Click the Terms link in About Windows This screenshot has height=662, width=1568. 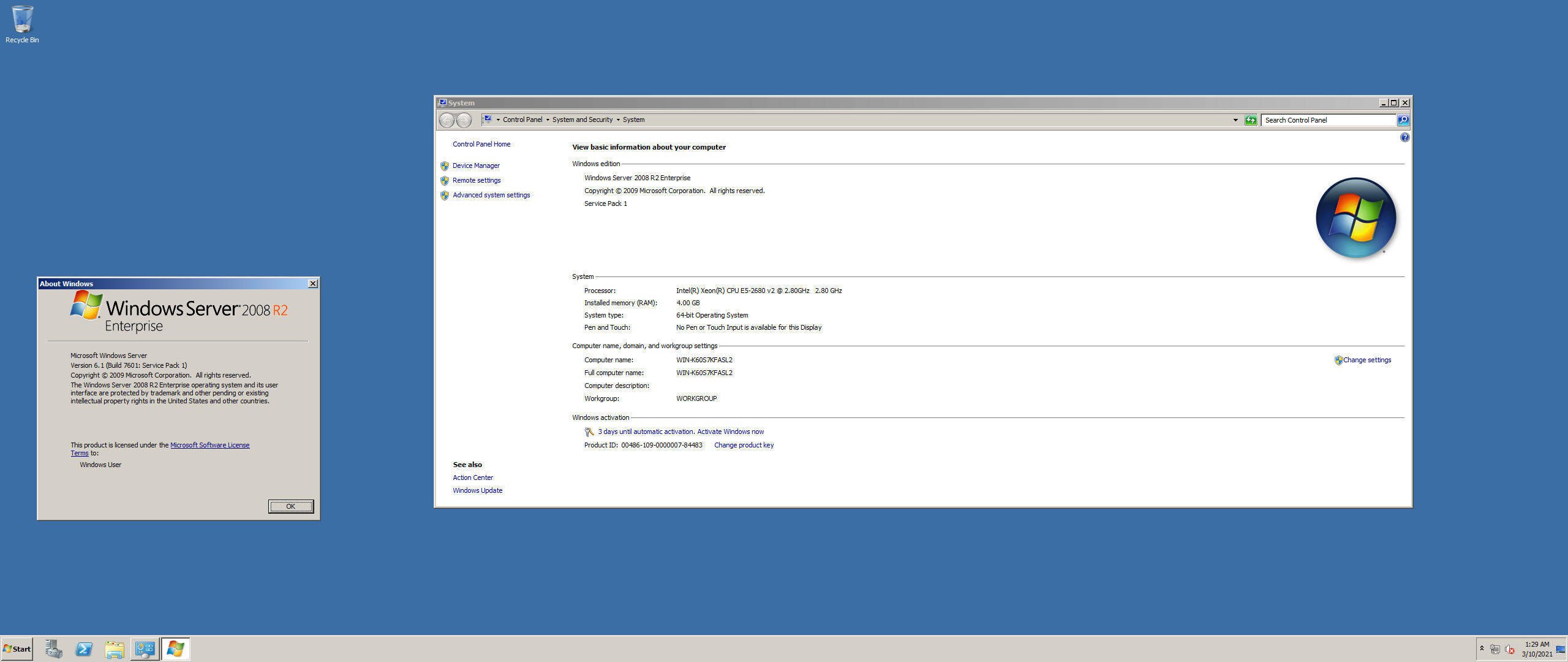[79, 454]
